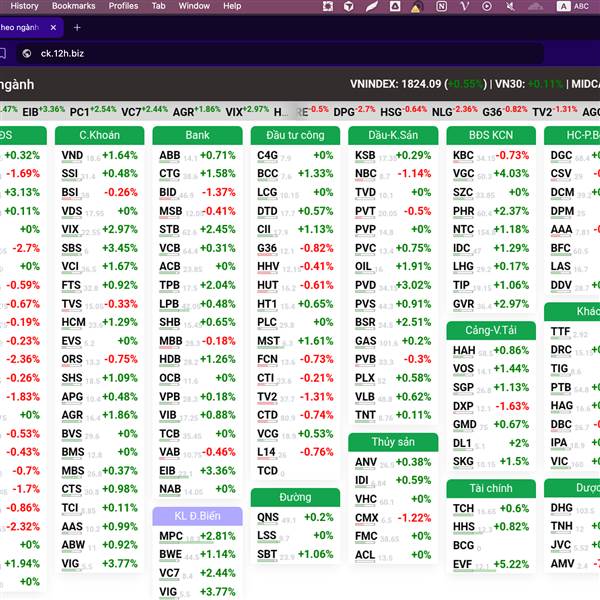The width and height of the screenshot is (600, 600).
Task: Click EIB +3.36% in the ticker strip
Action: click(43, 111)
